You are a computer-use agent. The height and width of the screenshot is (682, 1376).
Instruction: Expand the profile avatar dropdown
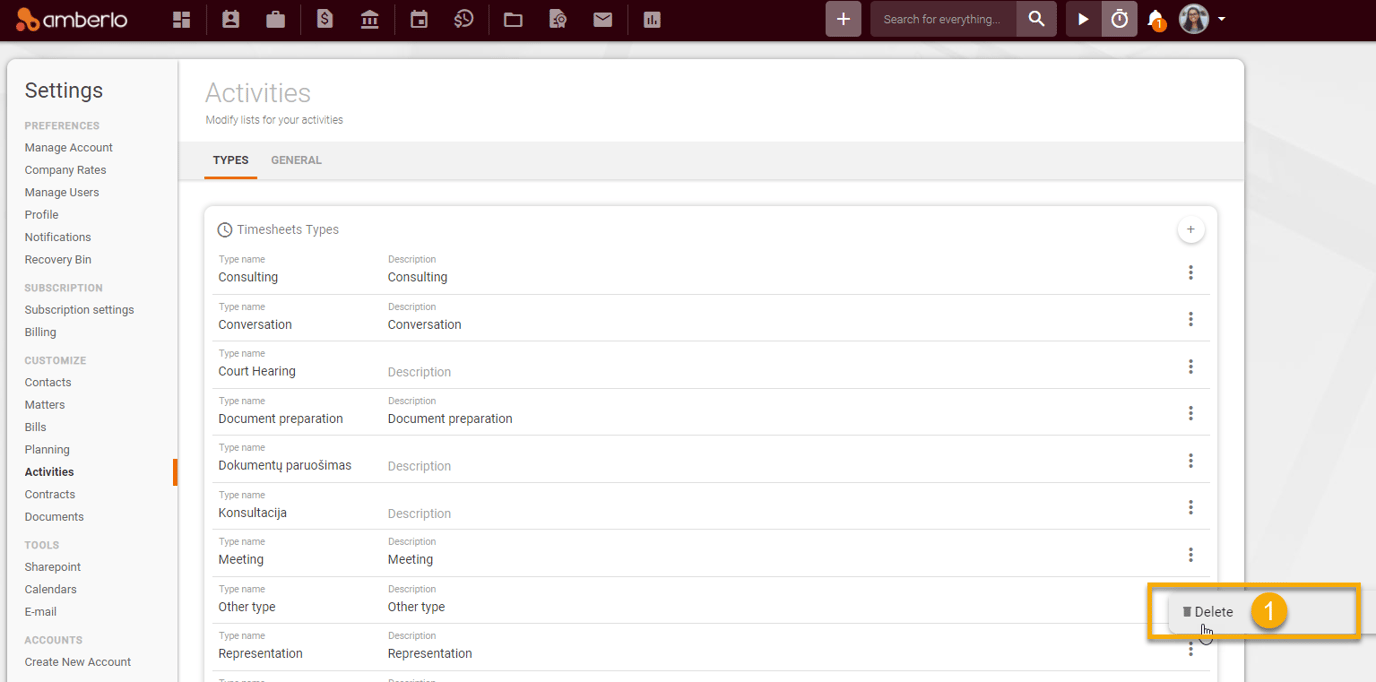[1196, 19]
